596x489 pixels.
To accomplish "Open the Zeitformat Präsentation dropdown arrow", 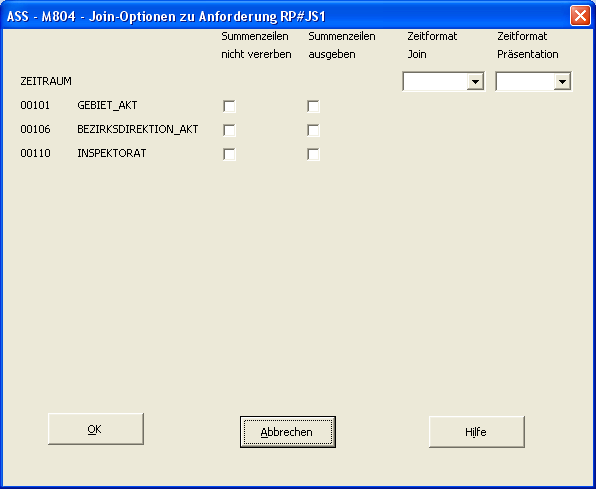I will (x=563, y=81).
